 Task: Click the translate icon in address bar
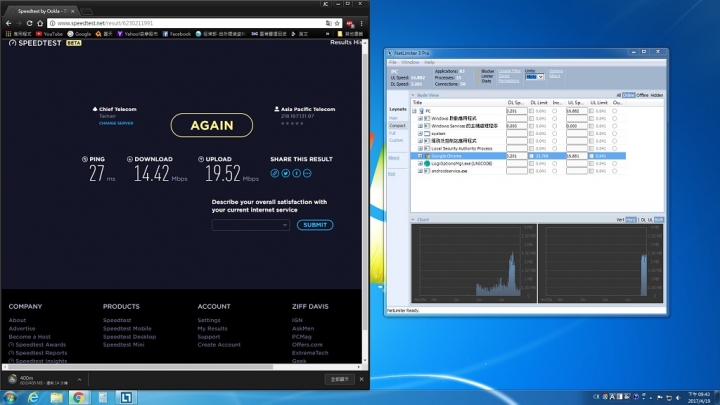tap(328, 23)
